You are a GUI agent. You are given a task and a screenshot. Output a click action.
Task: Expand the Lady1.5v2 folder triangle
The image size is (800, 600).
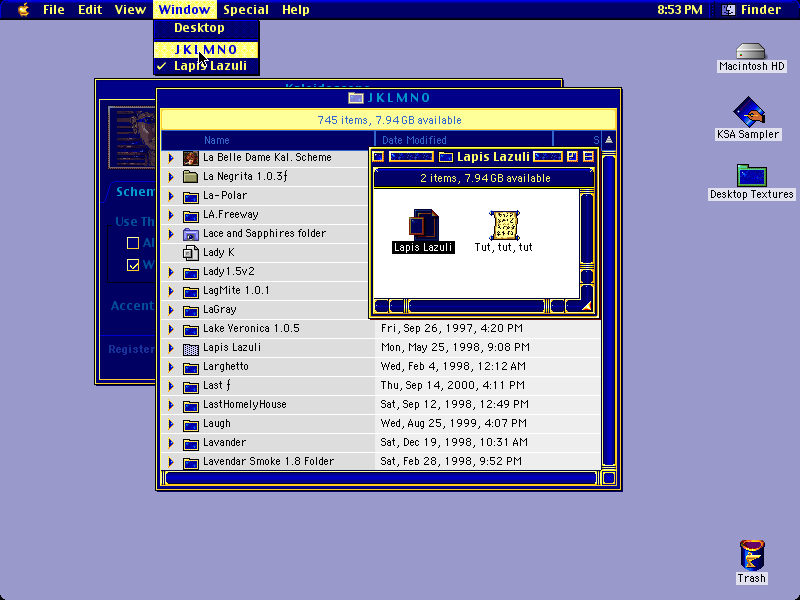pyautogui.click(x=171, y=272)
